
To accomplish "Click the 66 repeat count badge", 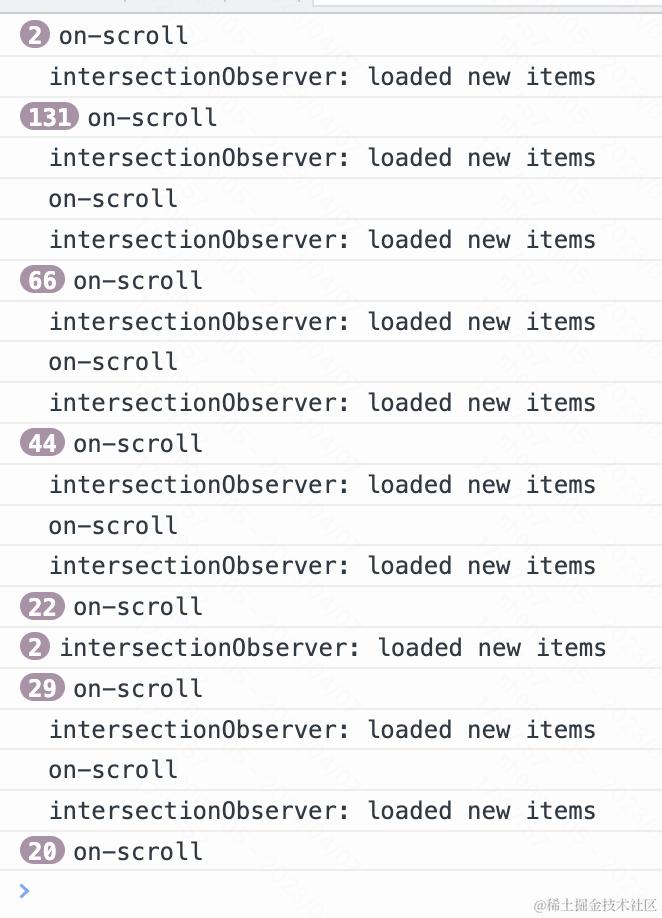I will (x=42, y=280).
